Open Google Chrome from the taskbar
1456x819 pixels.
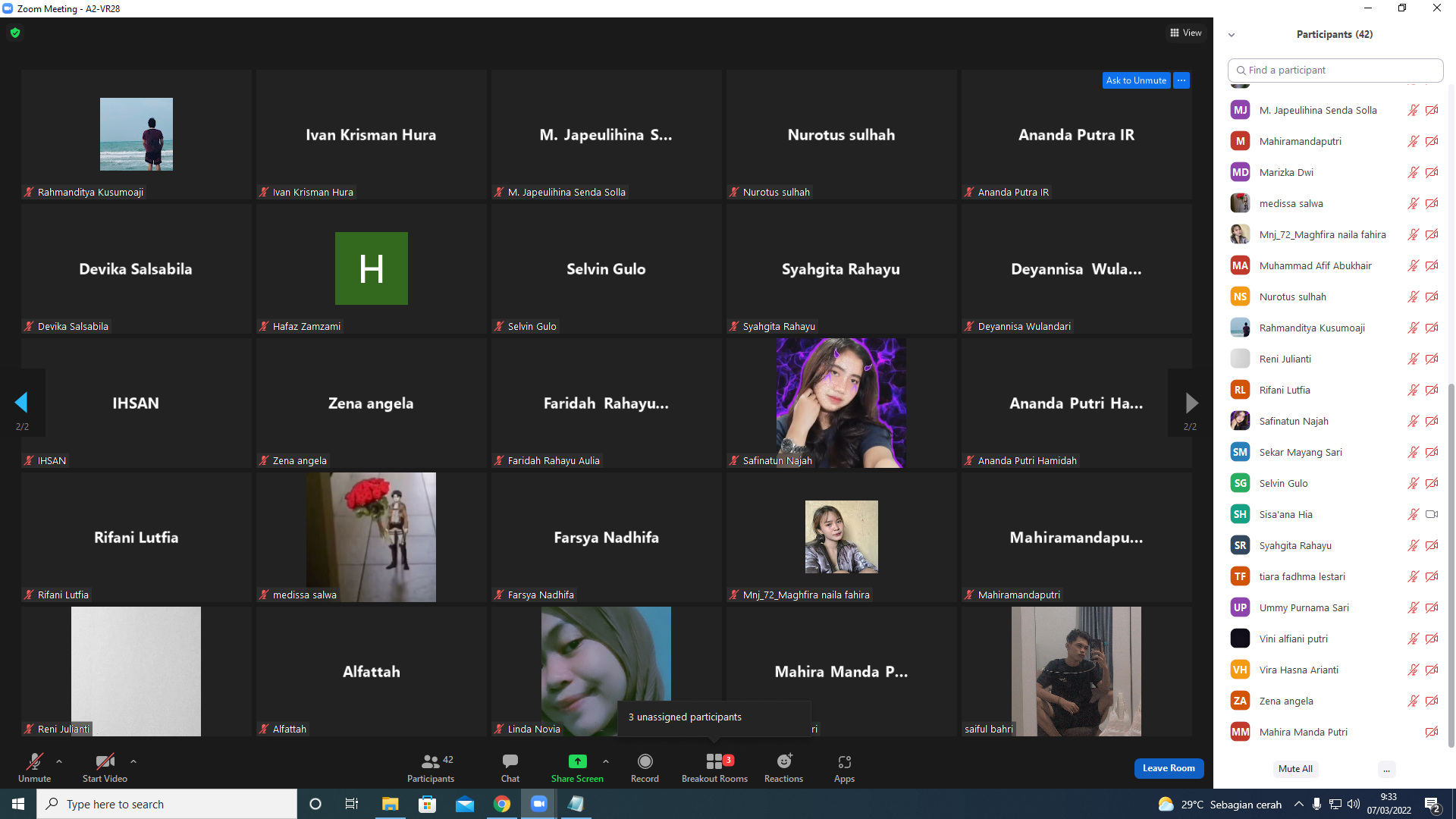[x=502, y=804]
